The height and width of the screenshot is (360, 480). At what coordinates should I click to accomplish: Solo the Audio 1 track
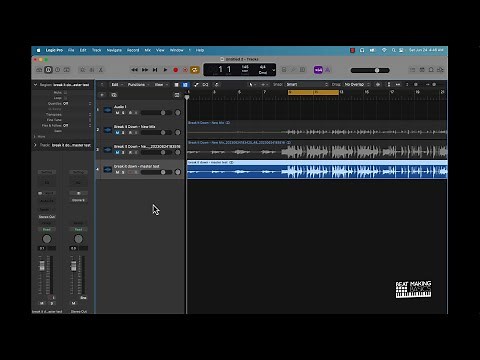[123, 113]
